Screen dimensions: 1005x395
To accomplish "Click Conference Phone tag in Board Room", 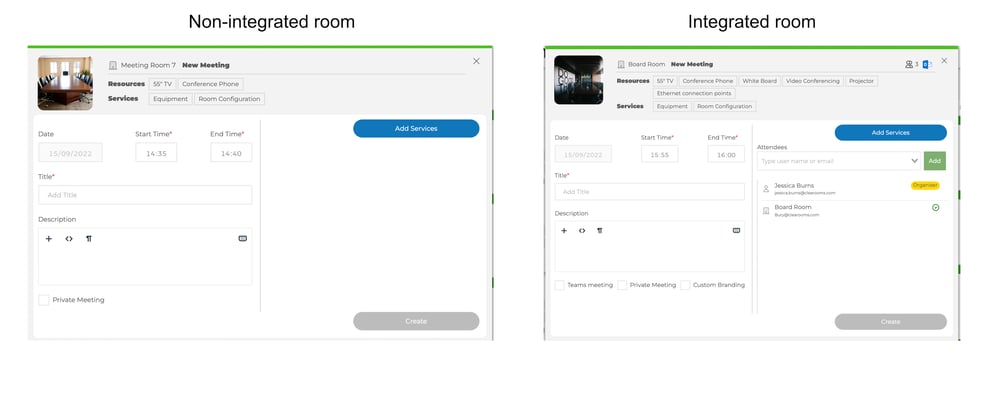I will tap(708, 81).
